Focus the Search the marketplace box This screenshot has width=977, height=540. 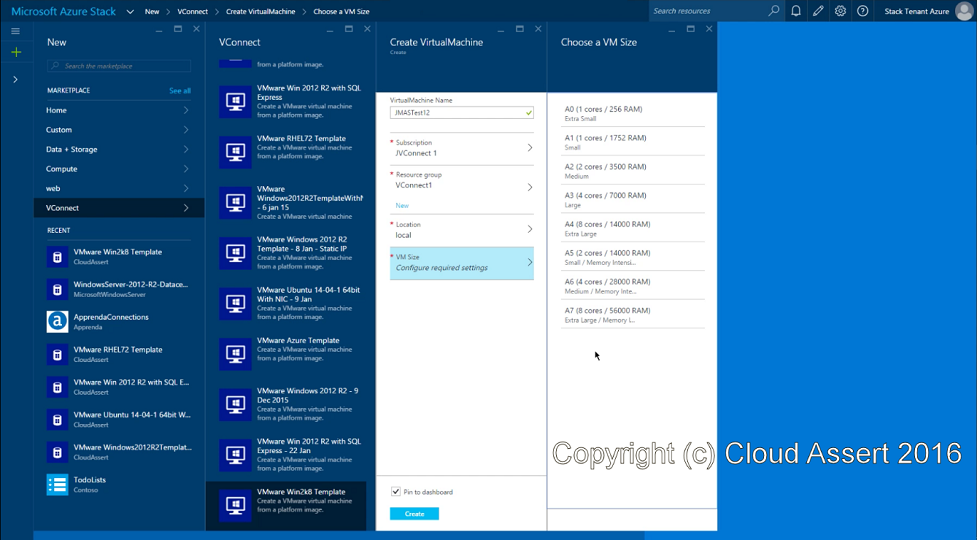pyautogui.click(x=119, y=65)
